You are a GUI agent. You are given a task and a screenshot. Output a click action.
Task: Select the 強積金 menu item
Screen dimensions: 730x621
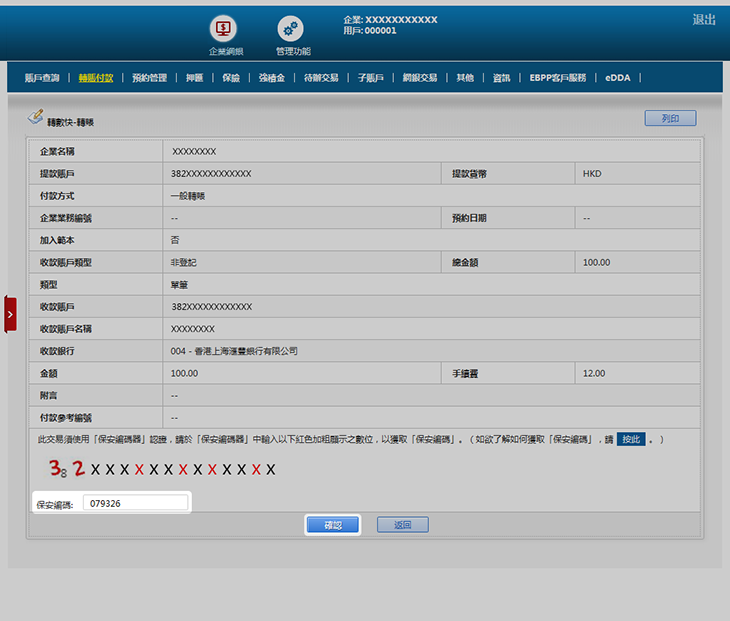click(x=272, y=77)
